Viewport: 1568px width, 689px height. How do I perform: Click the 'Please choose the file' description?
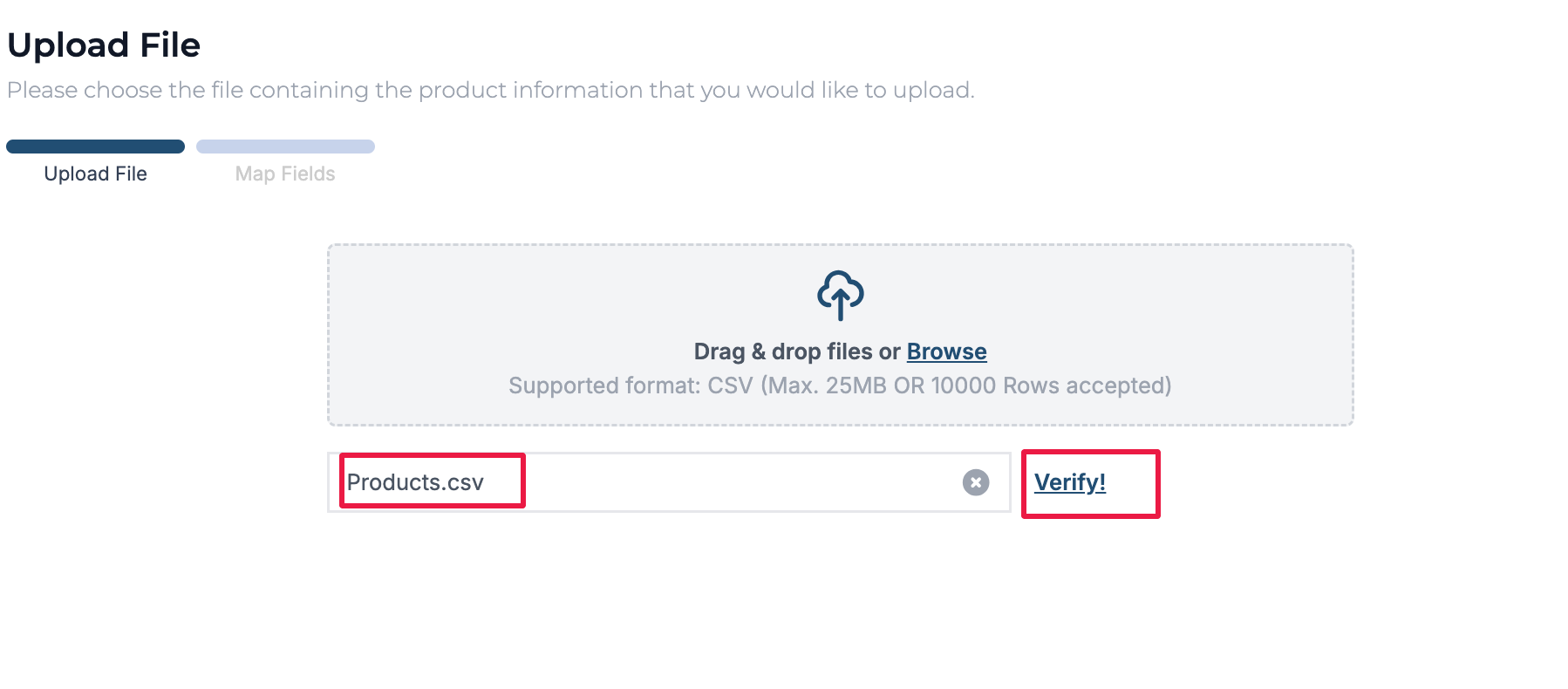(491, 90)
